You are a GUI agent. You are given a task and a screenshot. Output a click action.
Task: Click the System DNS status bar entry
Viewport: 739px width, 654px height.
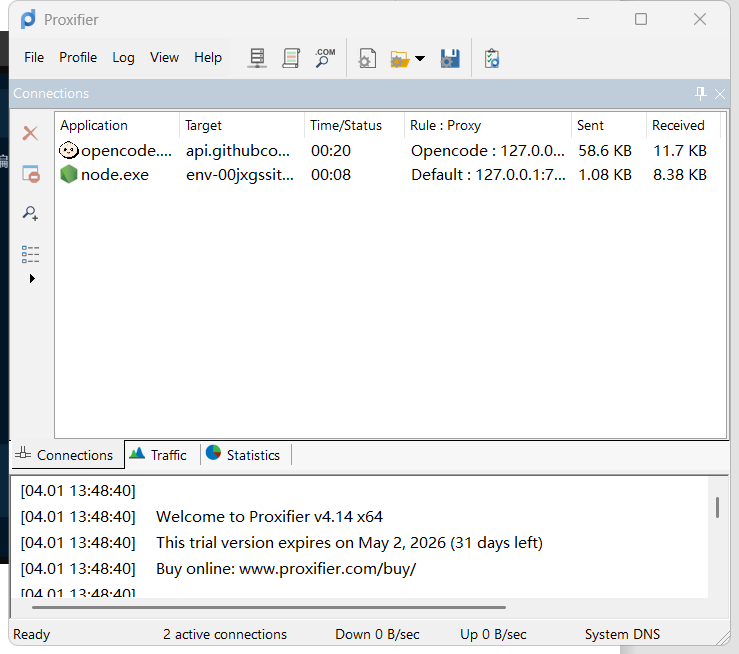click(622, 634)
